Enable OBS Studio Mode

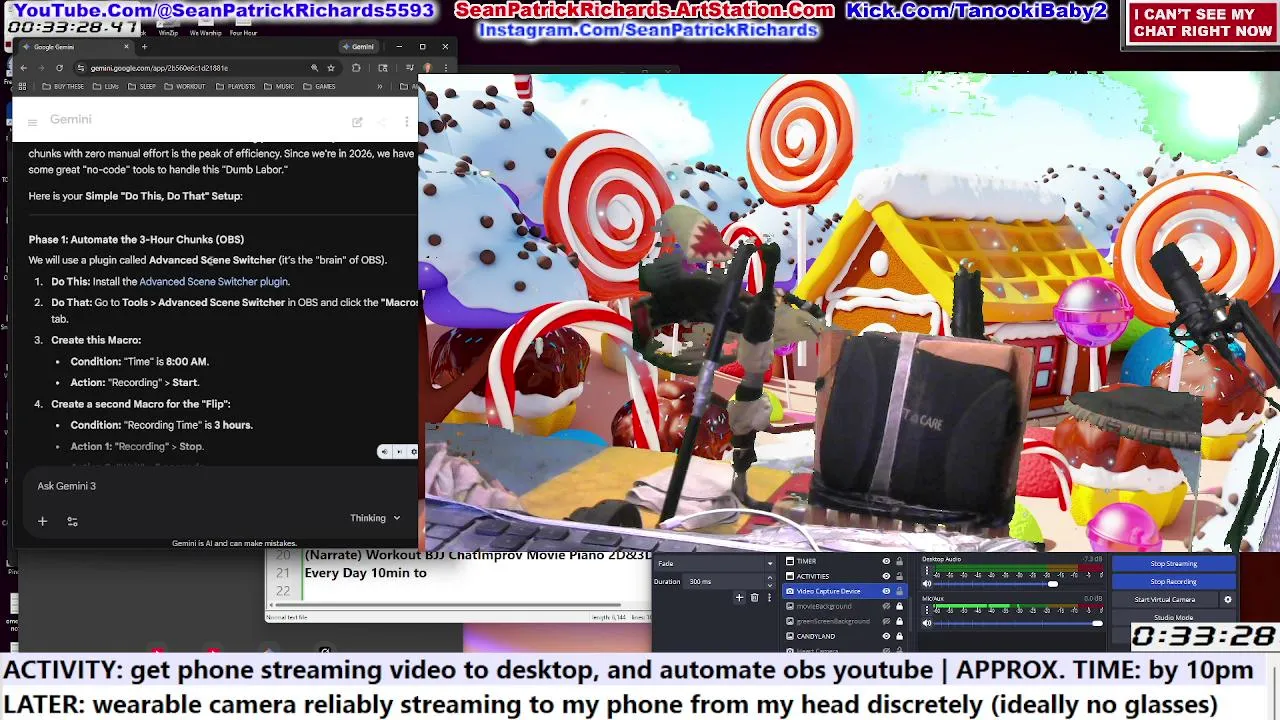pos(1174,618)
